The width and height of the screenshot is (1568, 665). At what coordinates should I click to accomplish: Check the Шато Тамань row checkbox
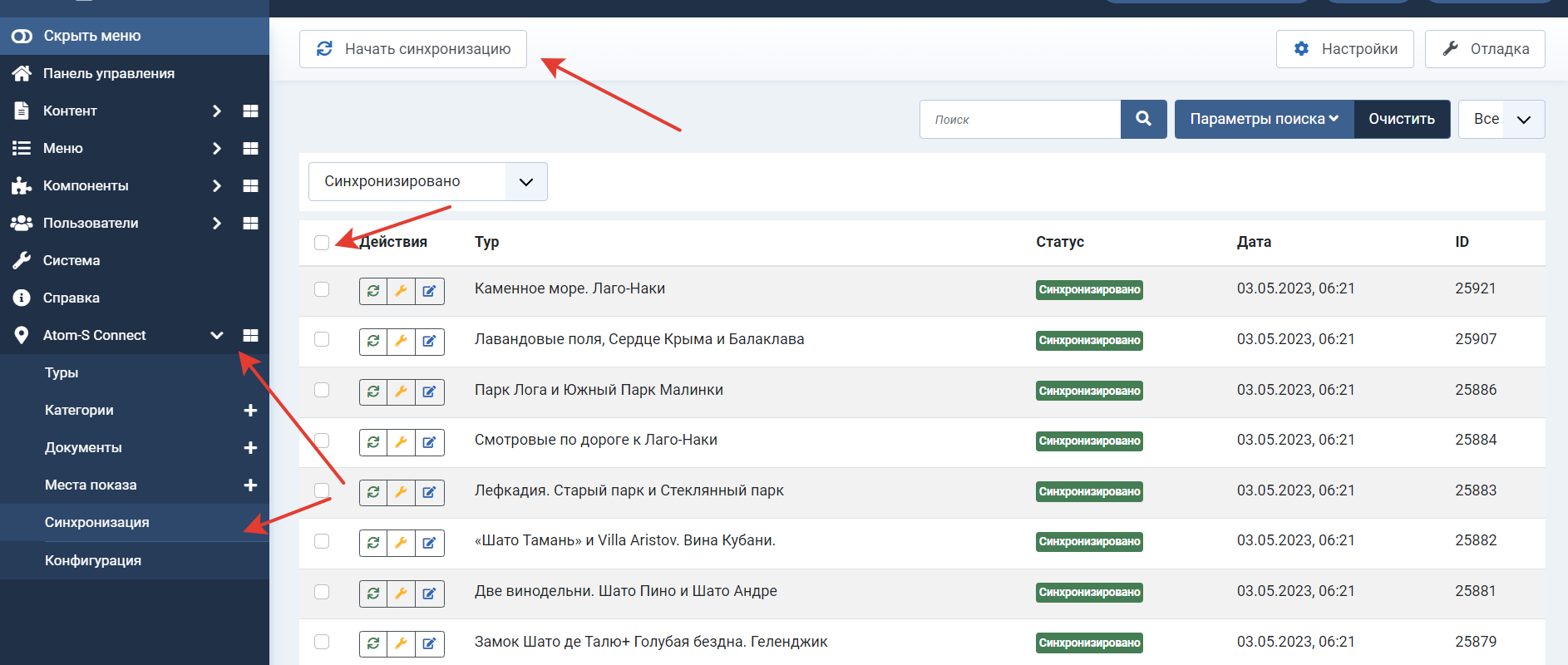pos(322,541)
